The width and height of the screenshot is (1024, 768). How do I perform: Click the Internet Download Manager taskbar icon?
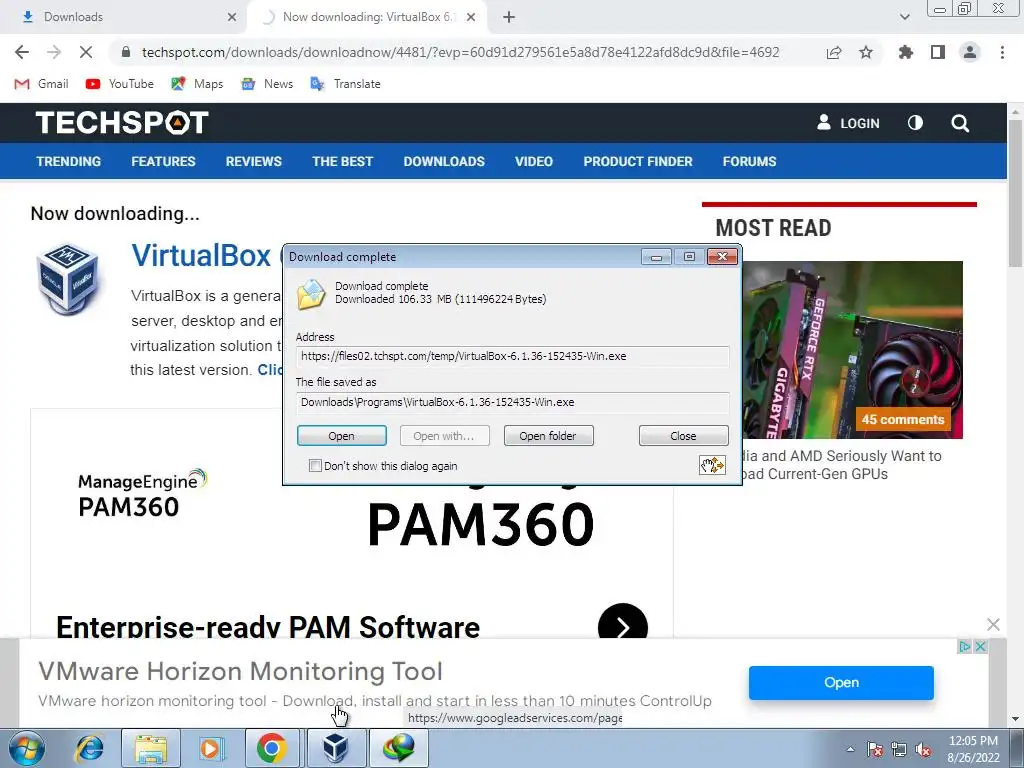click(399, 748)
